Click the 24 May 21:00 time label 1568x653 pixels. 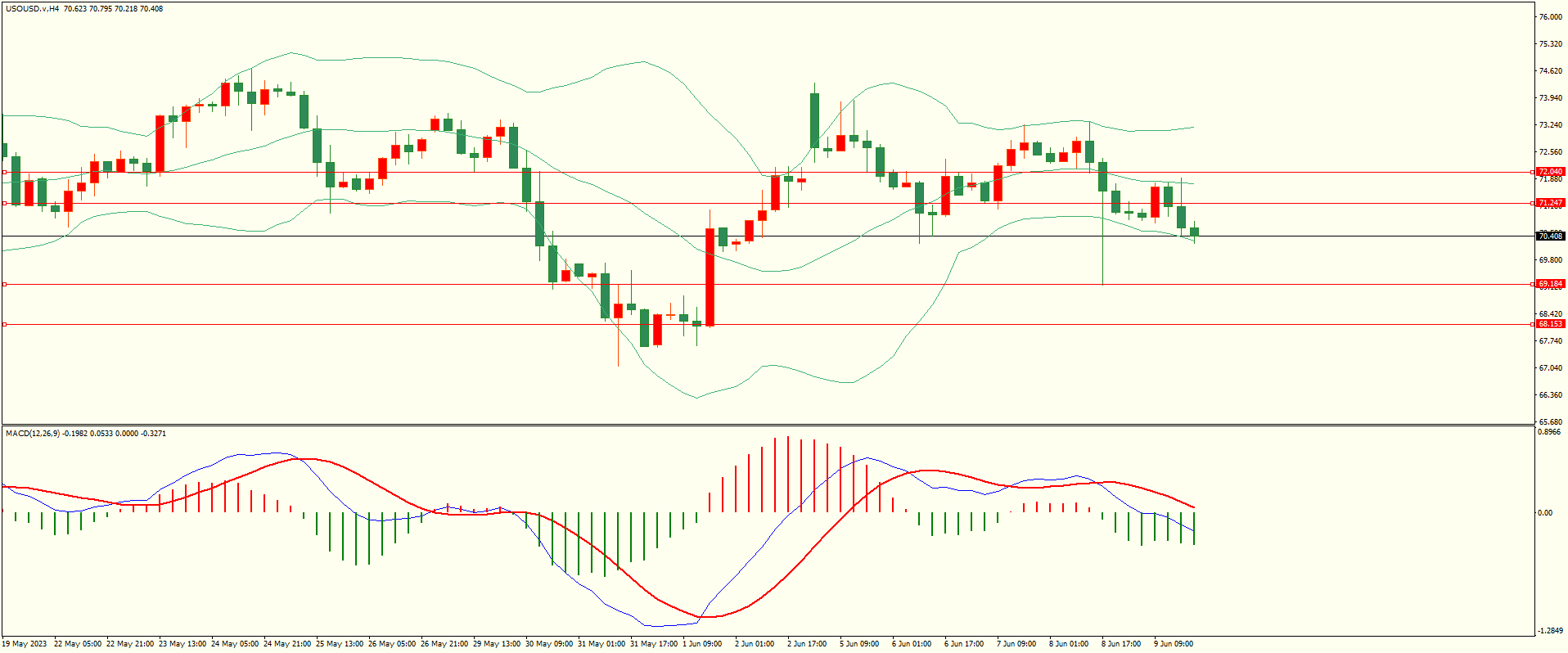click(x=287, y=644)
